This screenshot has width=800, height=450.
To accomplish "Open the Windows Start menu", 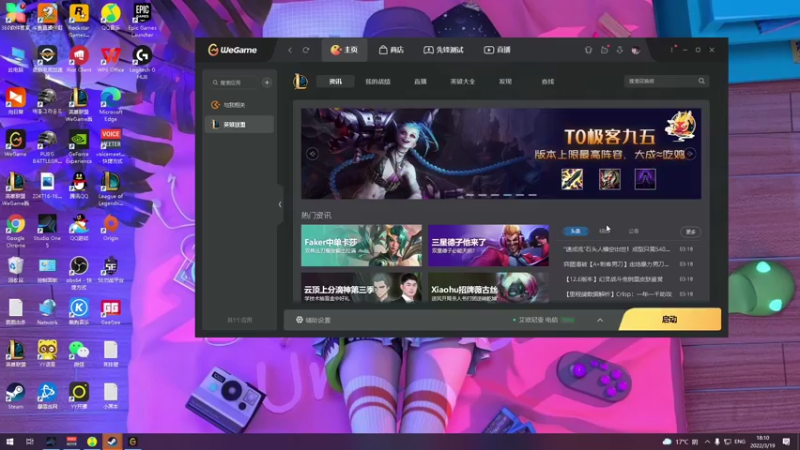I will tap(10, 441).
